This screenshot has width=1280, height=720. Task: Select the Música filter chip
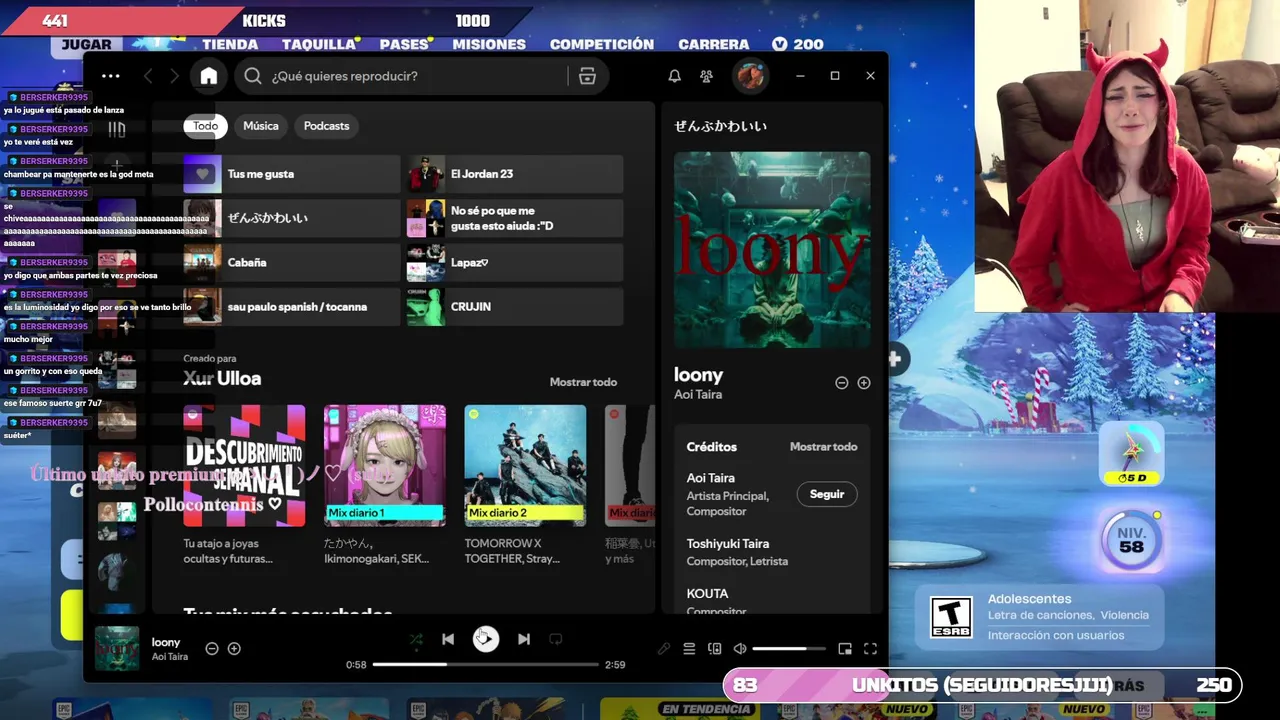click(x=261, y=126)
